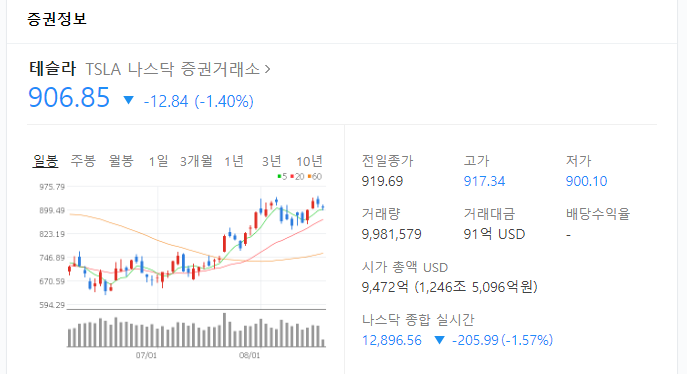
Task: Click the 07/01 date axis label
Action: pyautogui.click(x=146, y=355)
